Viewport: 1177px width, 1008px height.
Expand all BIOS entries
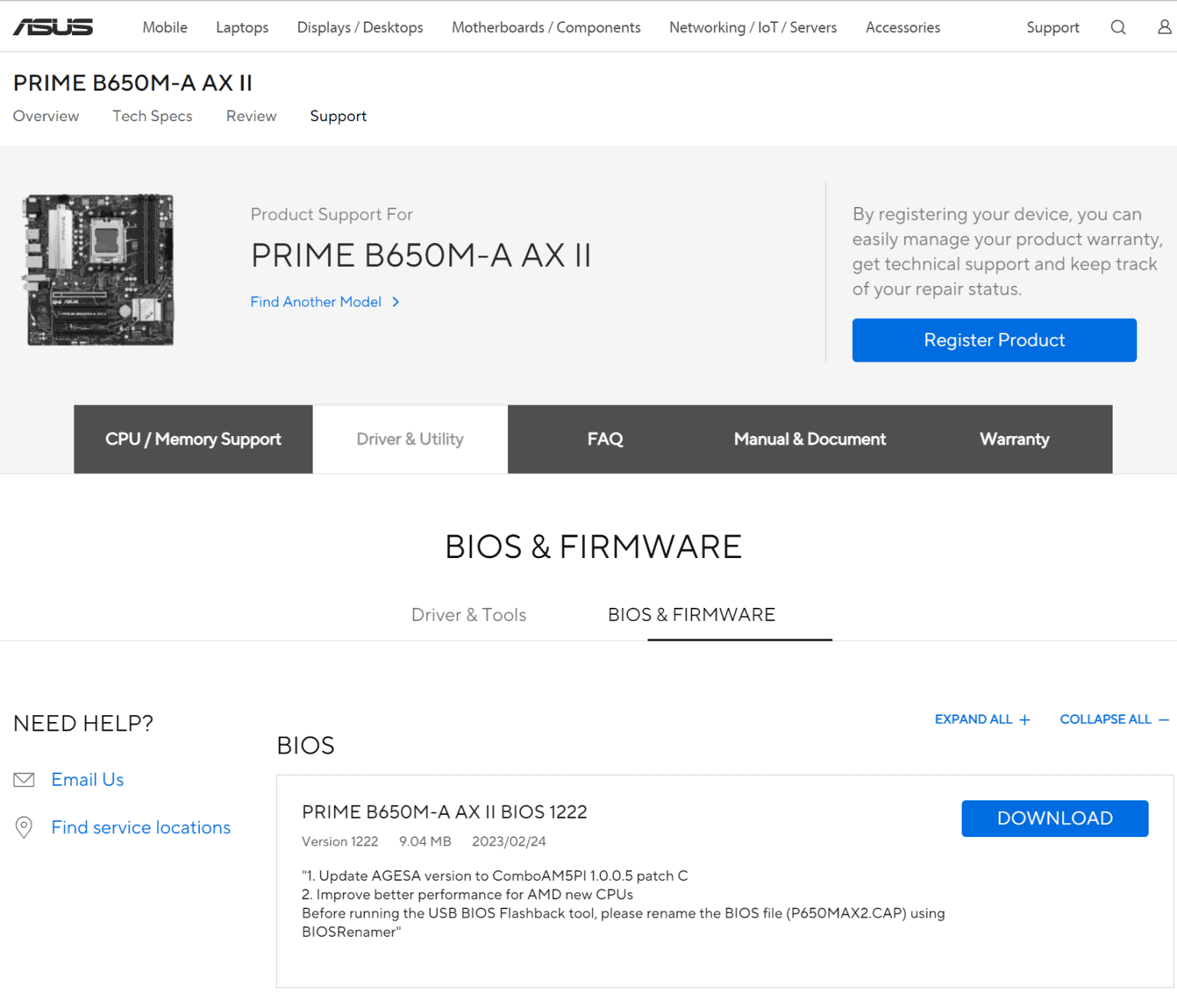click(x=982, y=719)
